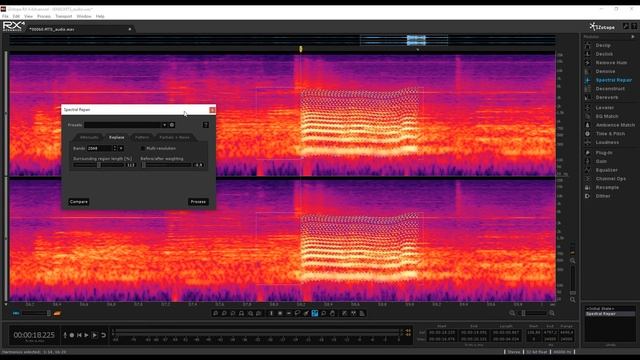The width and height of the screenshot is (640, 360).
Task: Open the Ambience Match module
Action: coord(615,125)
